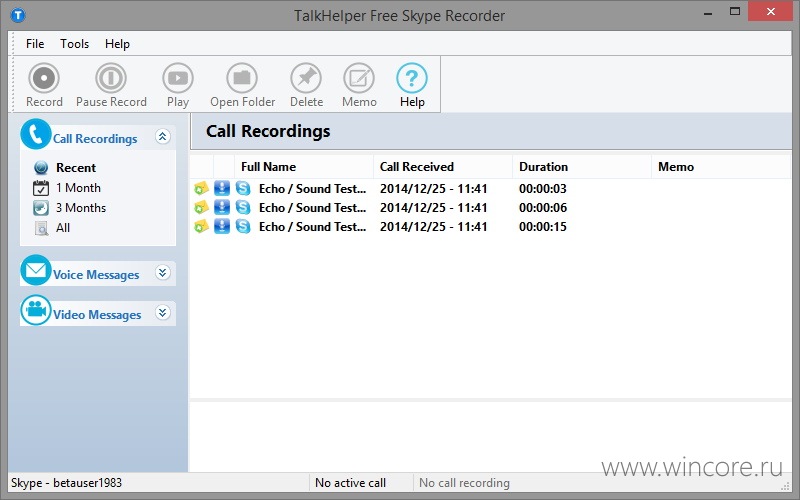
Task: Click 'No call recording' status text
Action: 464,483
